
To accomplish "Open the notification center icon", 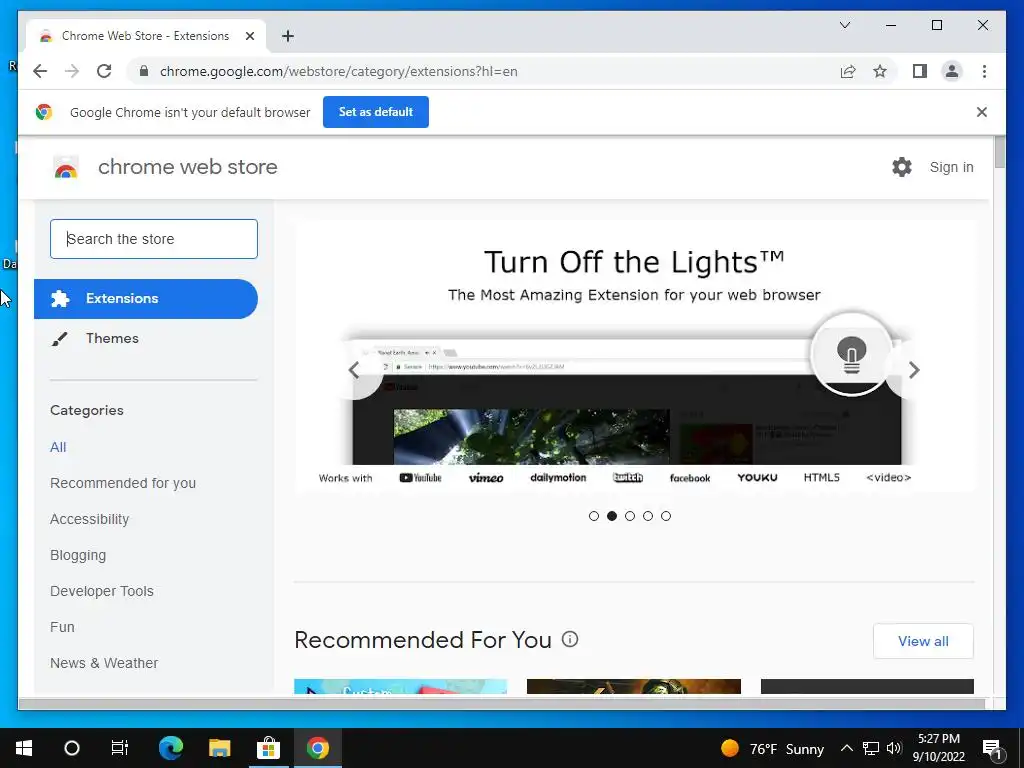I will pos(992,748).
